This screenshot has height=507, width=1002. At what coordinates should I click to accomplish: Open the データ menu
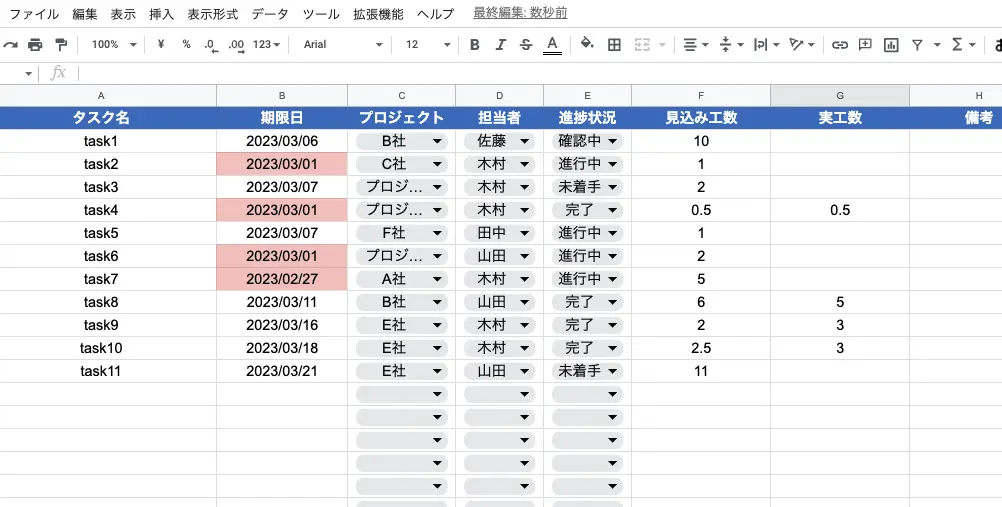coord(270,13)
